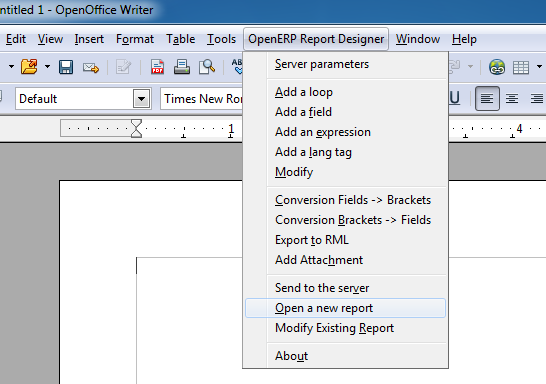The width and height of the screenshot is (546, 384).
Task: Toggle Underline formatting
Action: click(x=454, y=99)
